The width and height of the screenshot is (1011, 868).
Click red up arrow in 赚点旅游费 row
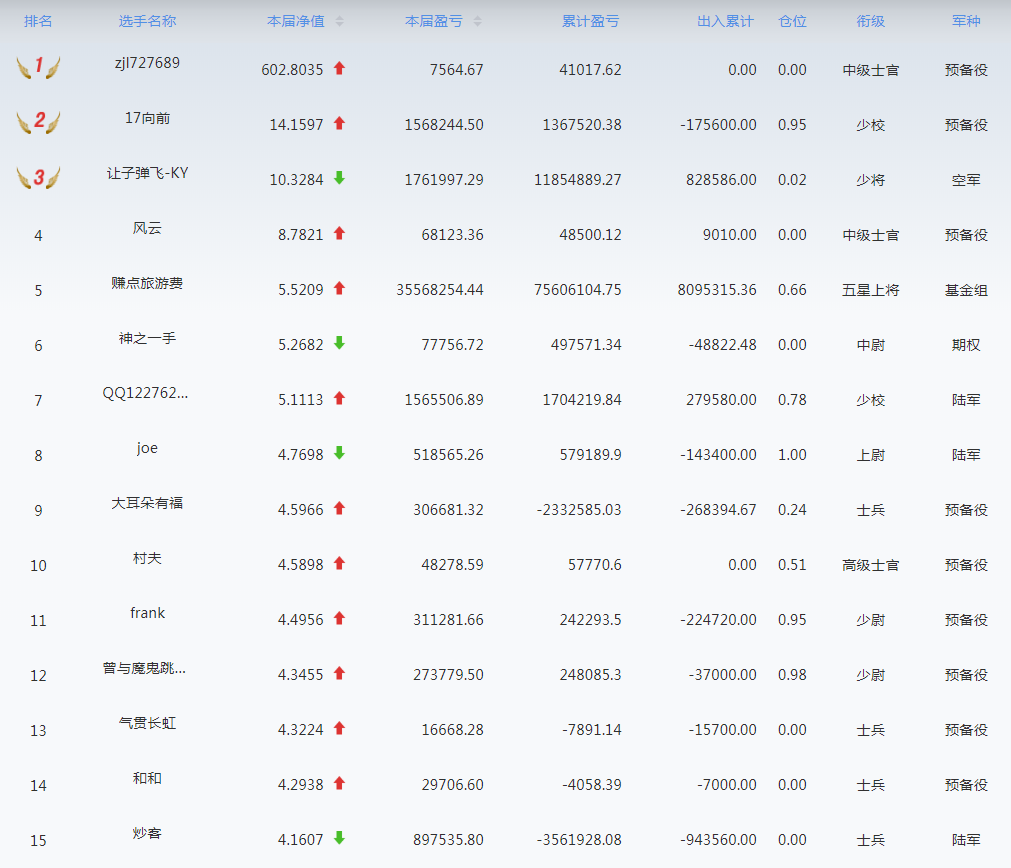click(340, 288)
